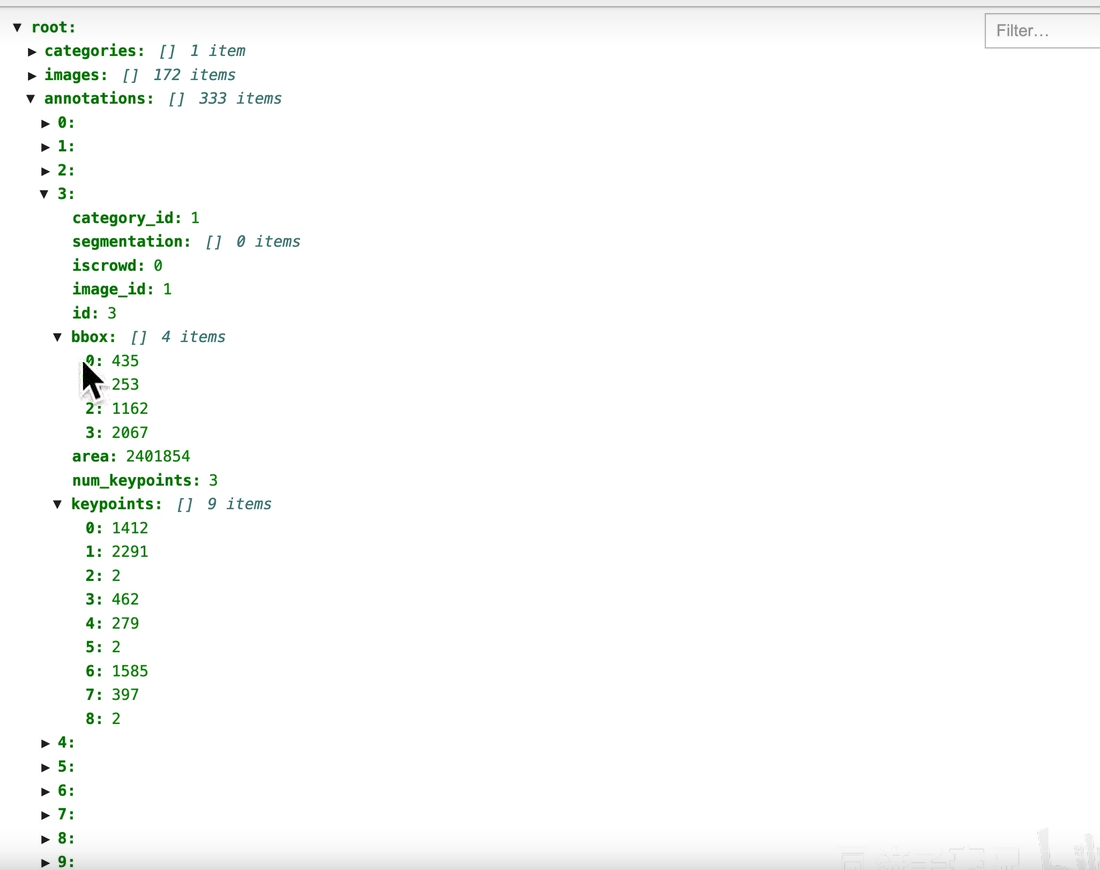Collapse the keypoints array
Viewport: 1100px width, 870px height.
[x=58, y=504]
